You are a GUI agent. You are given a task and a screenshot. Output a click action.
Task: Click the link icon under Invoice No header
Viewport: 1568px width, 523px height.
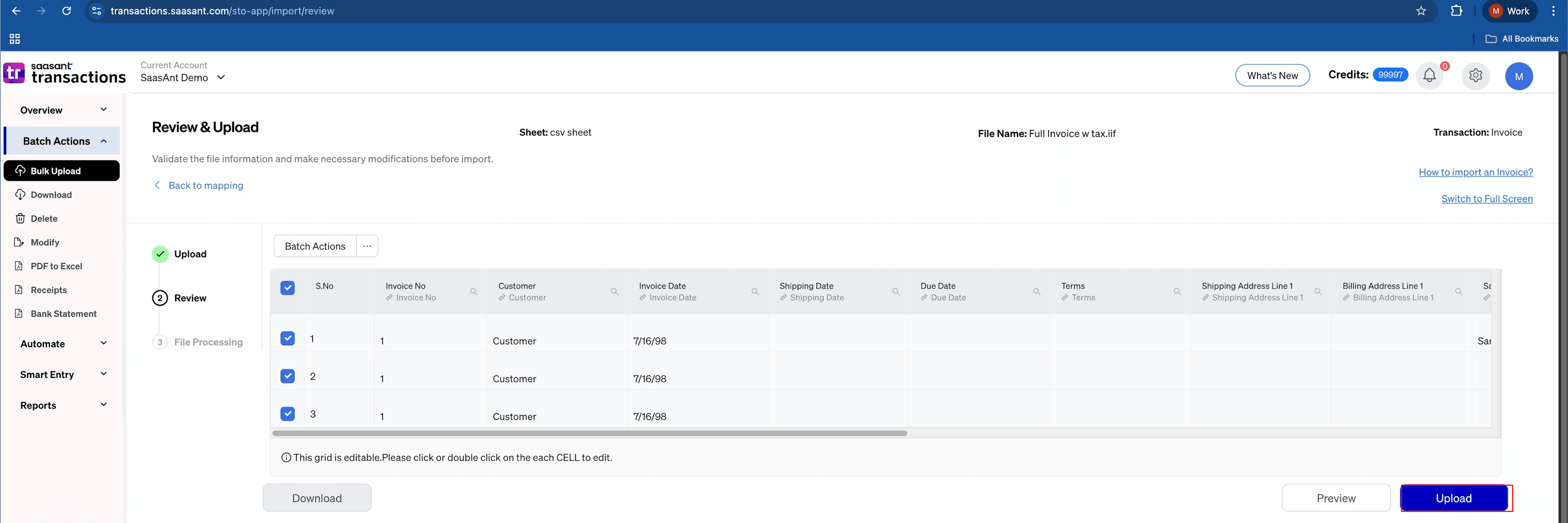point(389,298)
